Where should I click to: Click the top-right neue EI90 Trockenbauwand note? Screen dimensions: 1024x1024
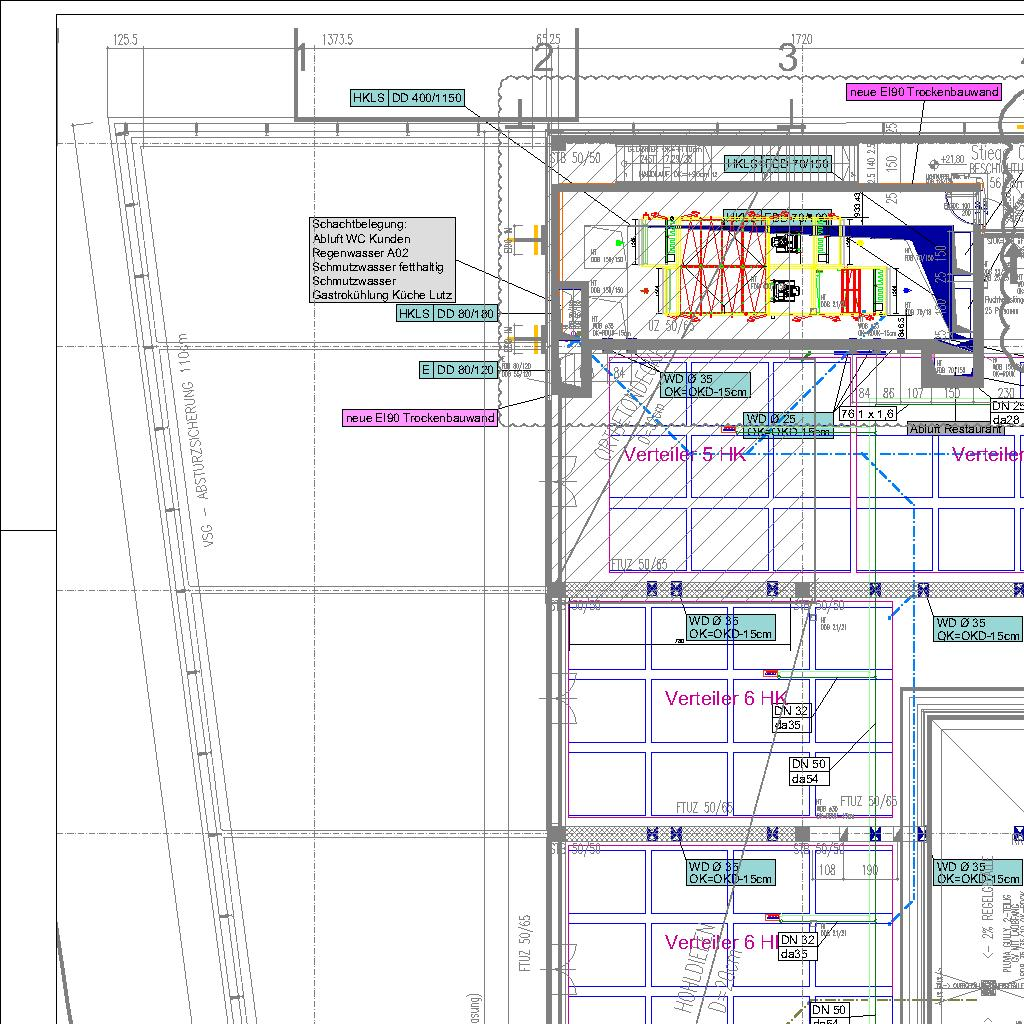(x=923, y=92)
